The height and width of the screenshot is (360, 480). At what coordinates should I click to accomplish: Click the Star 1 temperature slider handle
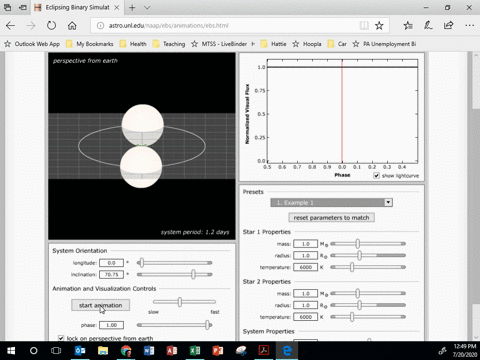(x=352, y=267)
